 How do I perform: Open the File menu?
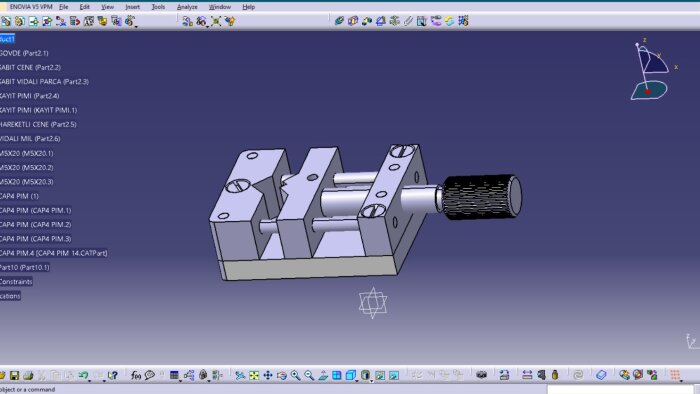pyautogui.click(x=64, y=7)
